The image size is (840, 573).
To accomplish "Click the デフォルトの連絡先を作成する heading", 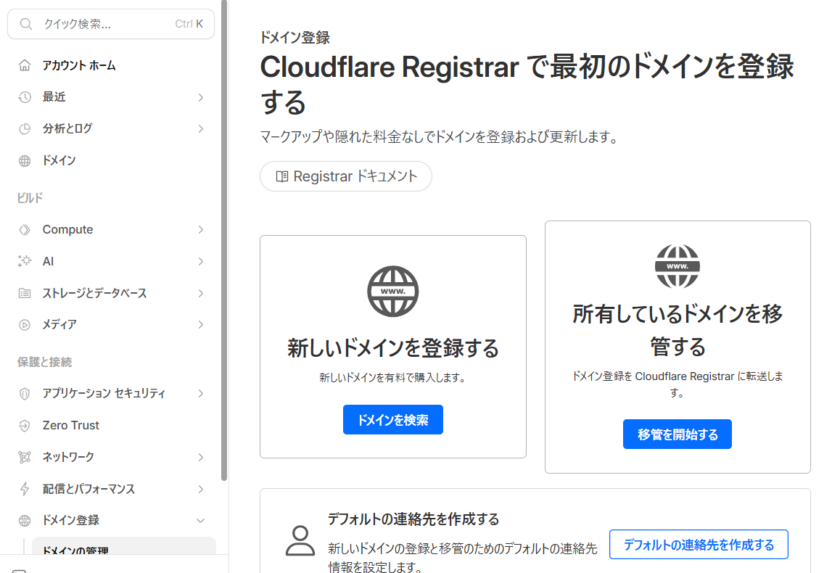I will (414, 519).
